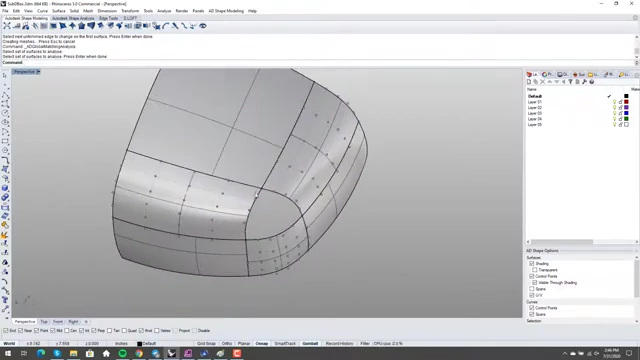Click the layer filter funnel icon
The image size is (640, 360).
[570, 82]
